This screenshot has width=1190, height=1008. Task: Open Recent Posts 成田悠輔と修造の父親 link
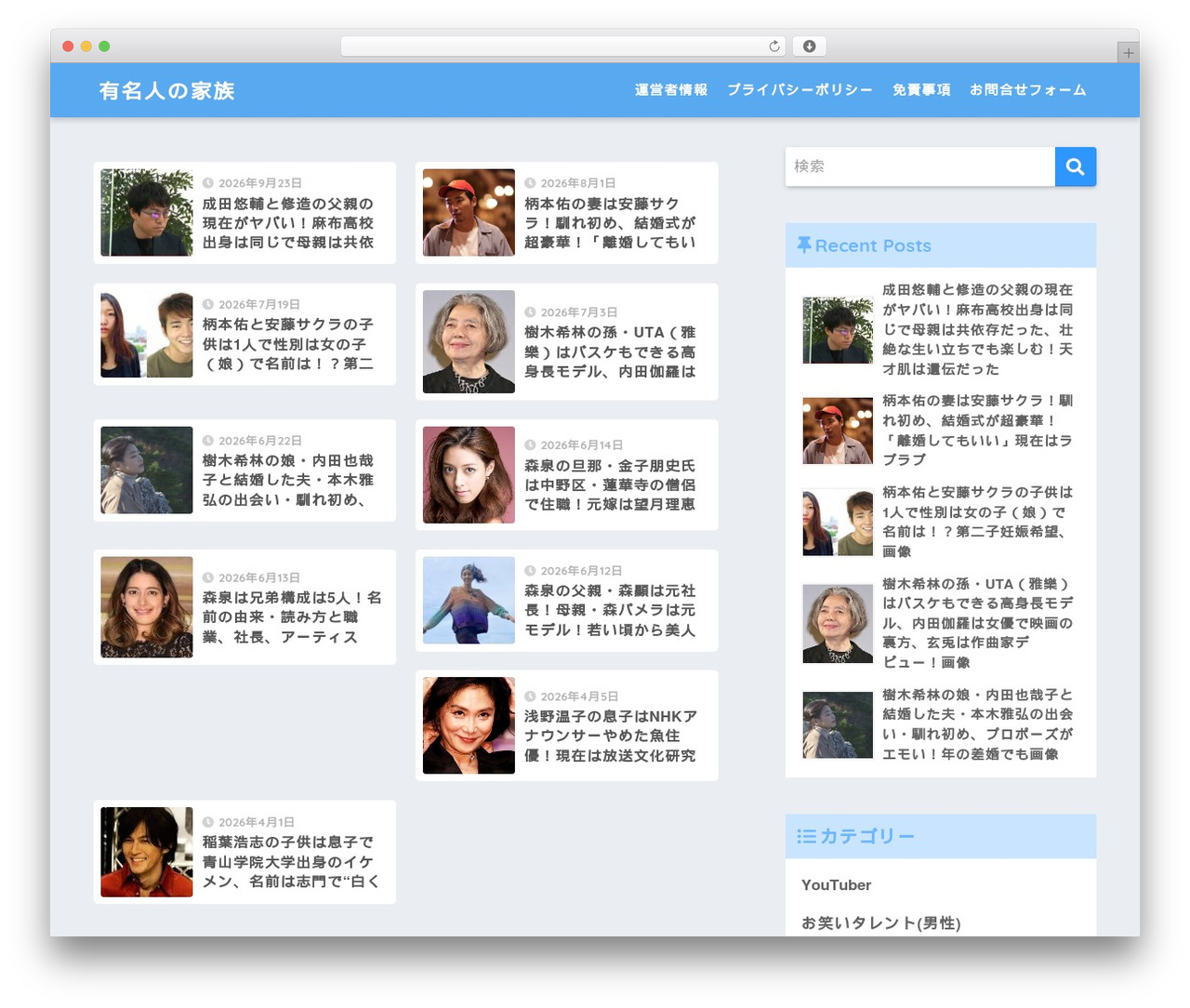977,329
